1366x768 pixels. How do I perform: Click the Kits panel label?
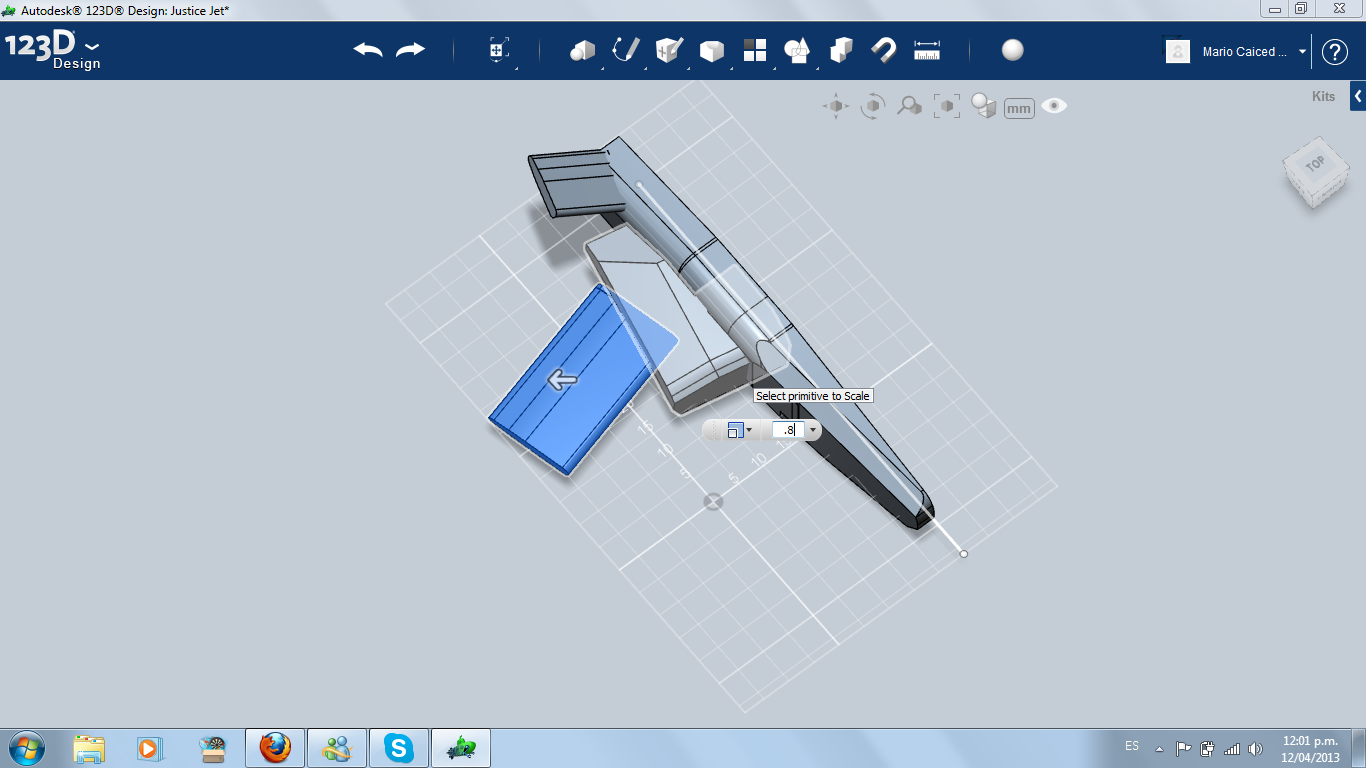point(1323,97)
